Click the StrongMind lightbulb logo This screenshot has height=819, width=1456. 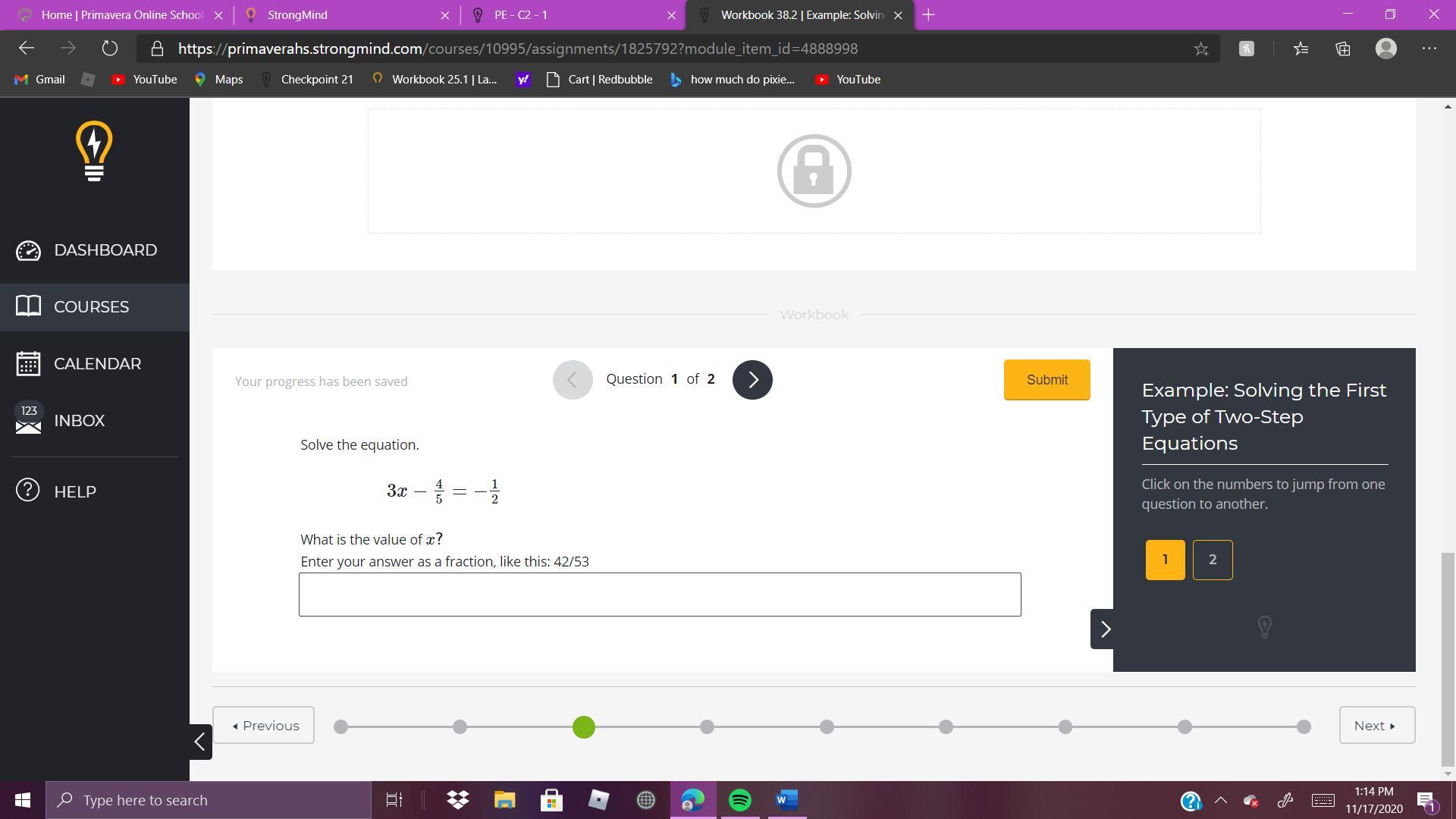[x=94, y=152]
